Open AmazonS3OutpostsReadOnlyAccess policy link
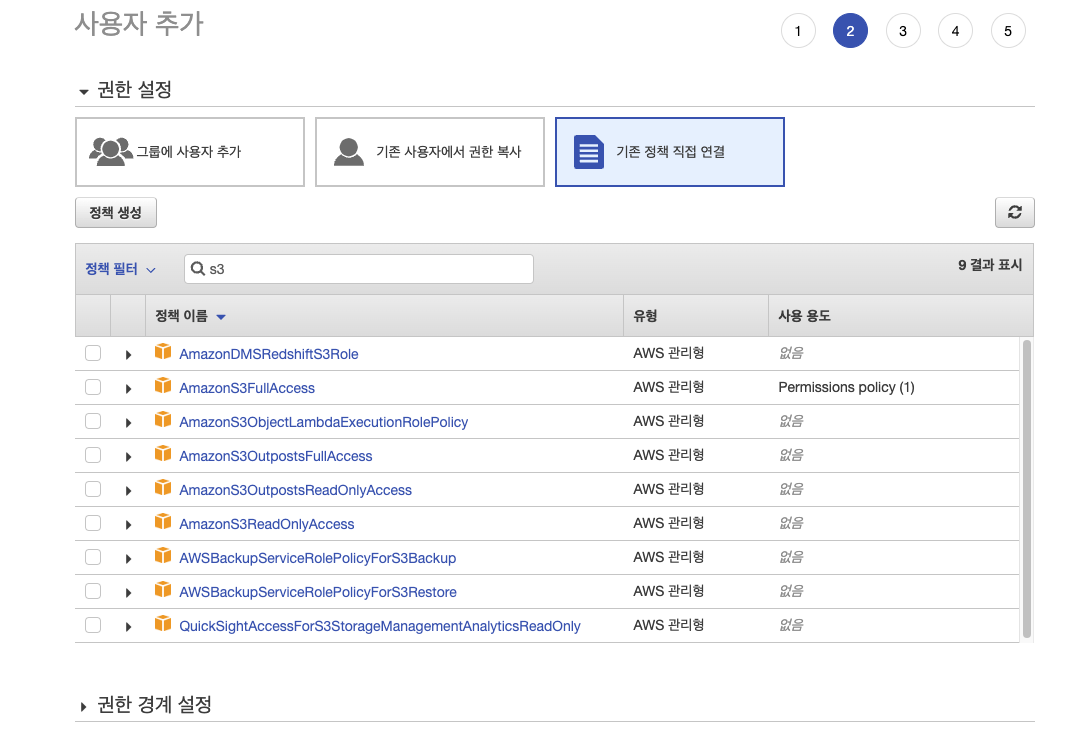The image size is (1086, 740). tap(295, 490)
